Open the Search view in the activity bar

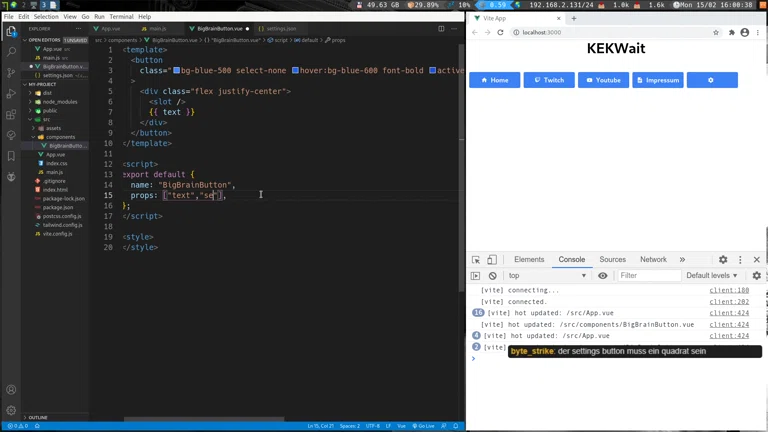(11, 52)
